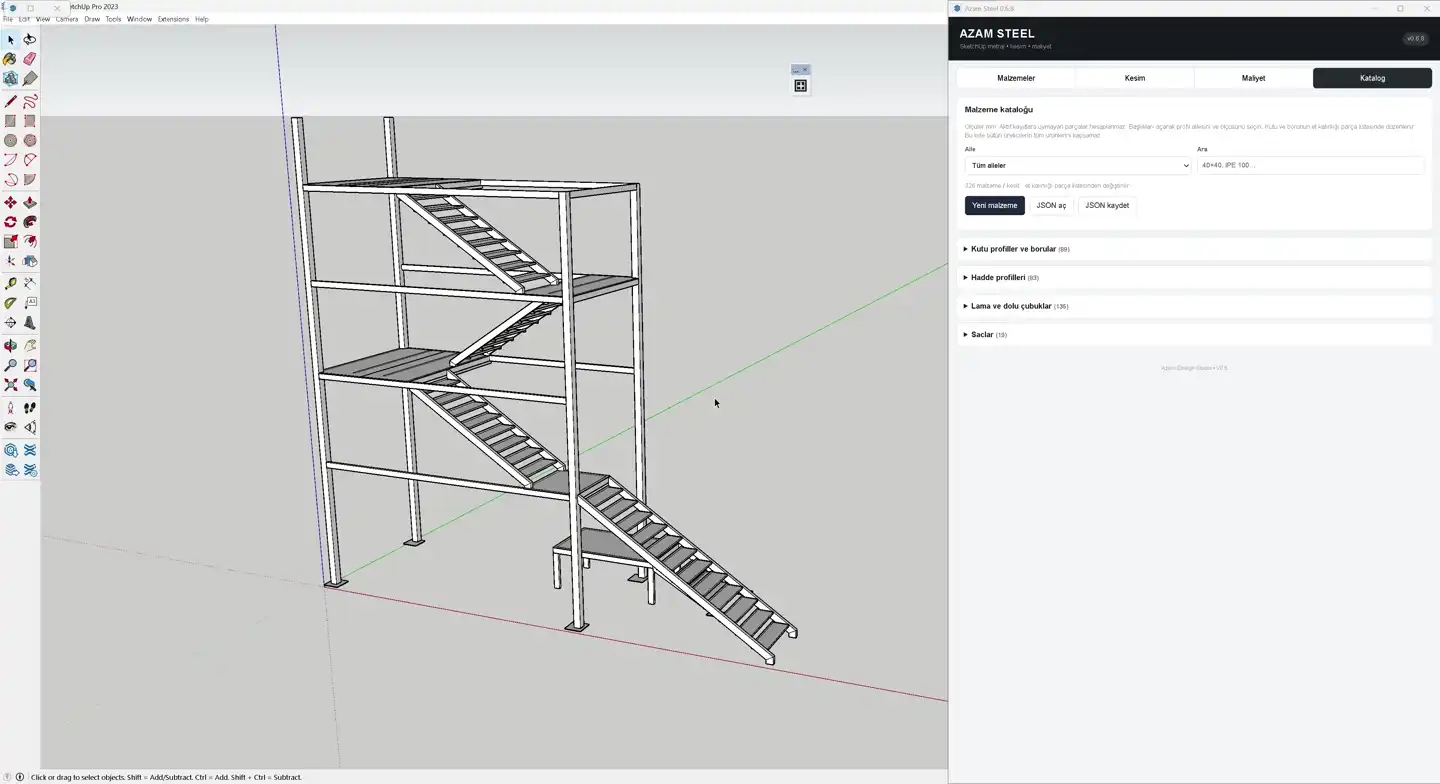This screenshot has width=1440, height=784.
Task: Activate the Move tool
Action: coord(10,203)
